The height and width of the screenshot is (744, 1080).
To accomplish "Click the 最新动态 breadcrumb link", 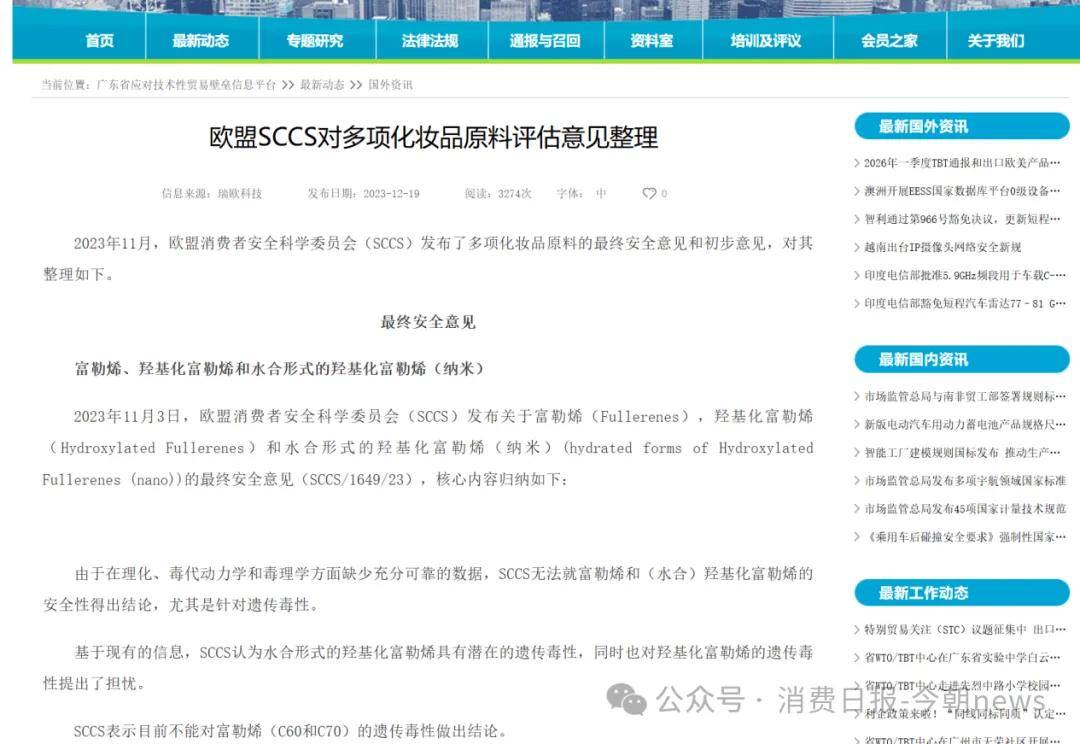I will coord(322,85).
